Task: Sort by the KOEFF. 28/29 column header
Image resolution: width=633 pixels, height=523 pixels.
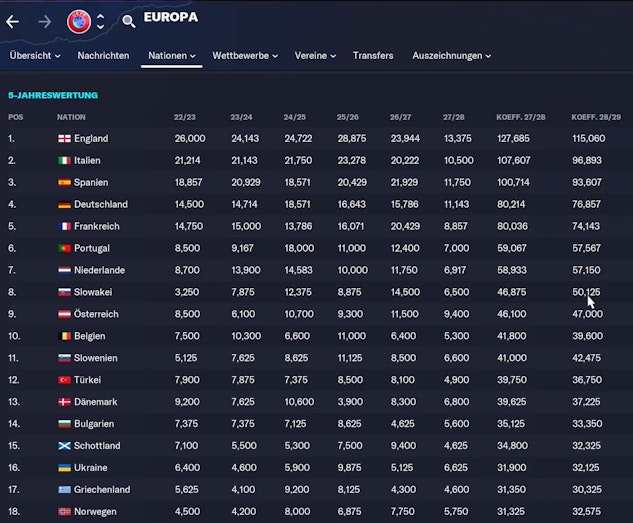Action: (596, 117)
